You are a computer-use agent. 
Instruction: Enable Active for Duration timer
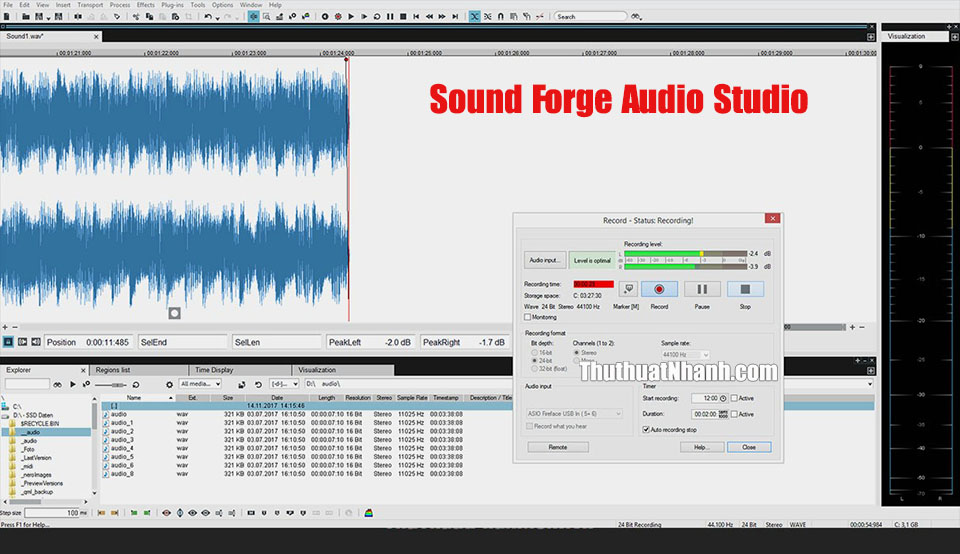[x=734, y=414]
